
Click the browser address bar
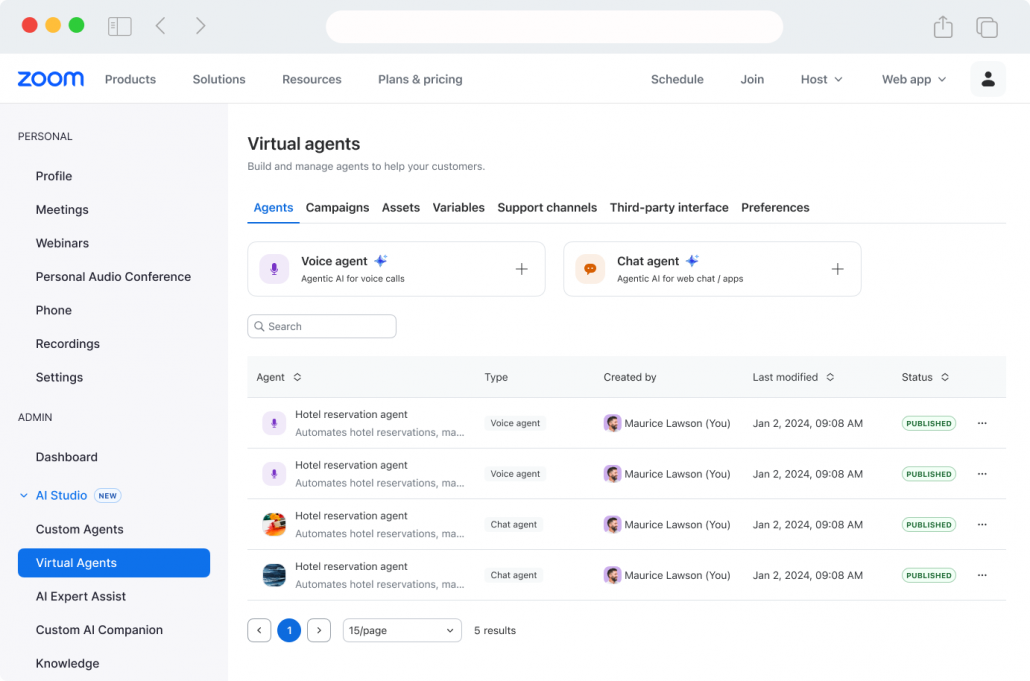[554, 27]
